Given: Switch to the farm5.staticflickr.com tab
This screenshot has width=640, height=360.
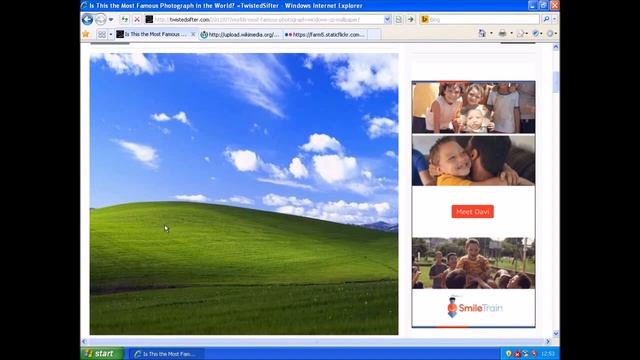Looking at the screenshot, I should (x=324, y=35).
